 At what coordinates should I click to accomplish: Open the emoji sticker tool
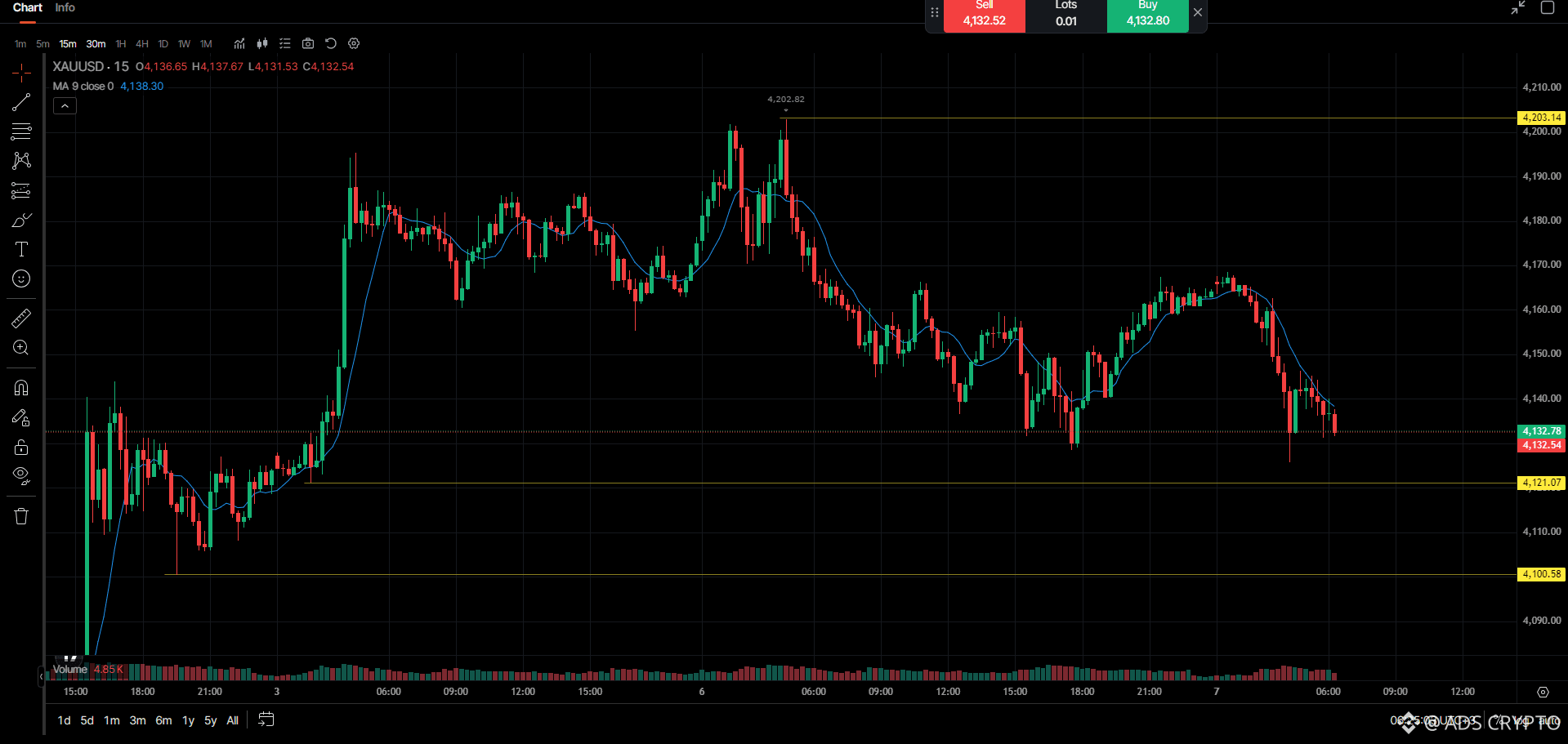click(x=21, y=279)
